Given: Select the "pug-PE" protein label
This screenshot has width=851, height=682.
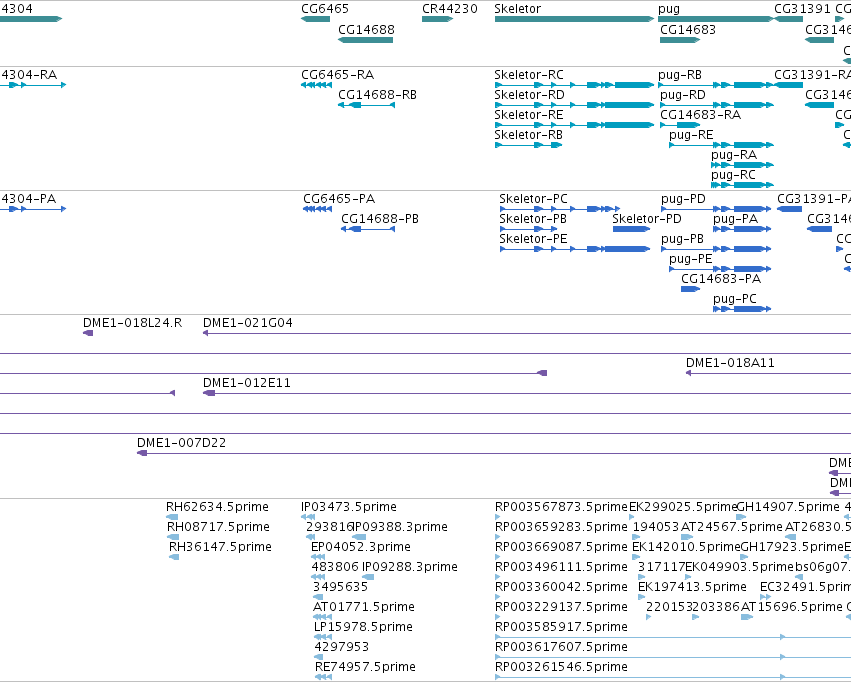Looking at the screenshot, I should click(x=691, y=259).
